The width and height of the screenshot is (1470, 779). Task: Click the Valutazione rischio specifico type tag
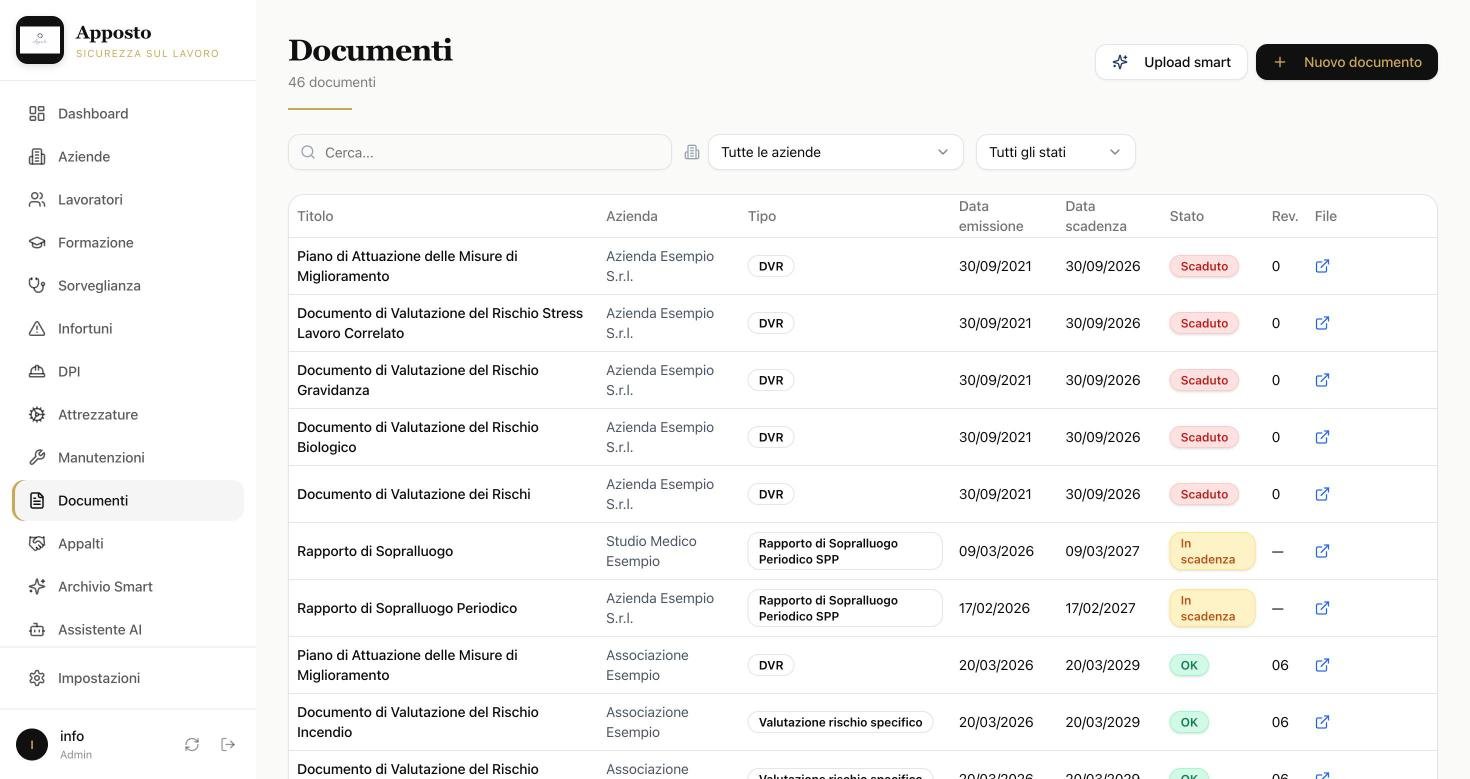840,722
